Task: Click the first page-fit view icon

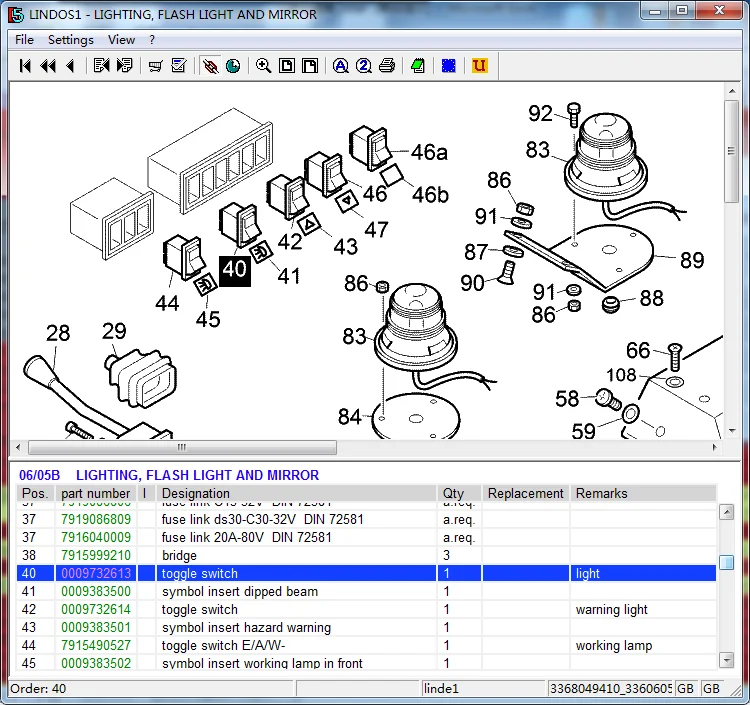Action: tap(287, 66)
